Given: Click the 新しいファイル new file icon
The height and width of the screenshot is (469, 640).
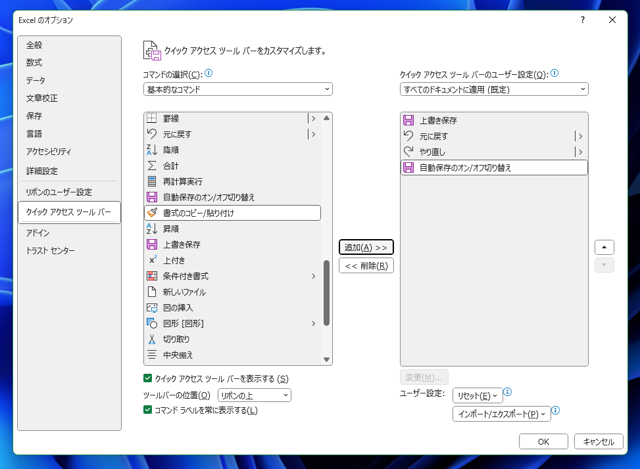Looking at the screenshot, I should coord(152,292).
